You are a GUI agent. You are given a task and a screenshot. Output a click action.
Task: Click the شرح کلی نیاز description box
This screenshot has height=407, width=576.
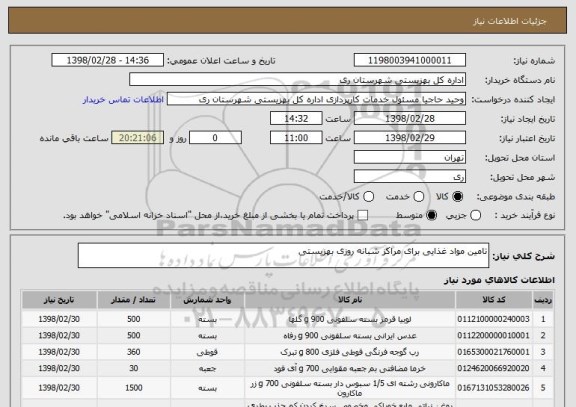pyautogui.click(x=283, y=255)
